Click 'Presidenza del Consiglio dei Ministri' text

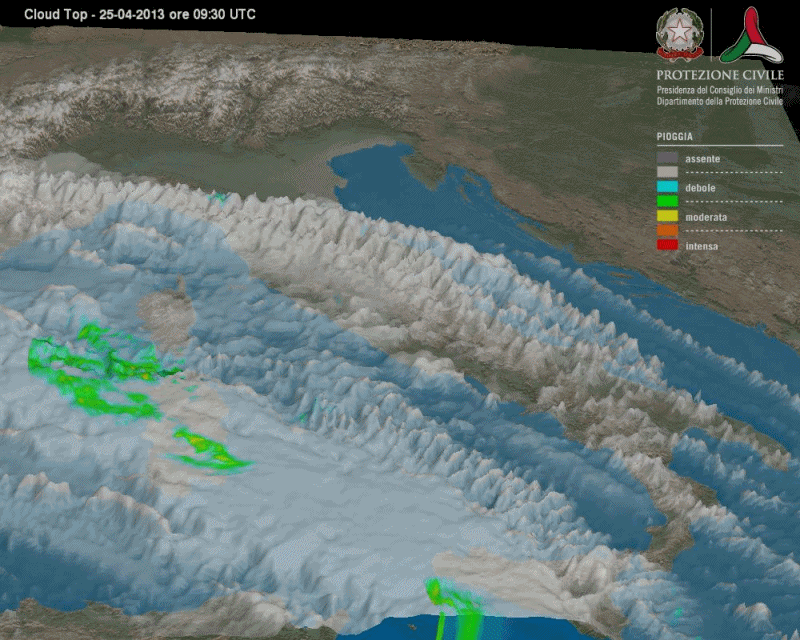(720, 90)
